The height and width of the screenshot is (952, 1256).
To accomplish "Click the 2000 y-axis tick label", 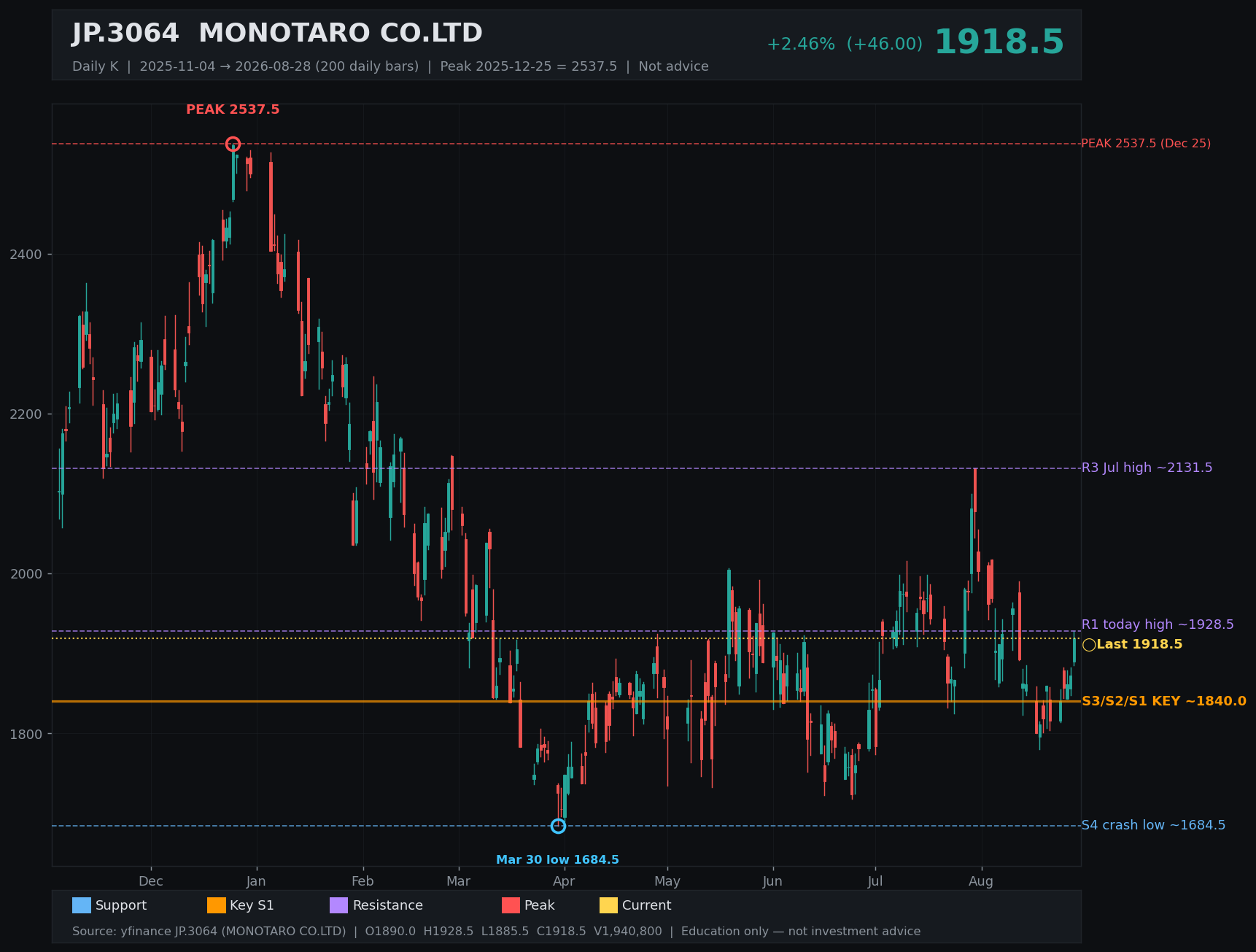I will (26, 574).
